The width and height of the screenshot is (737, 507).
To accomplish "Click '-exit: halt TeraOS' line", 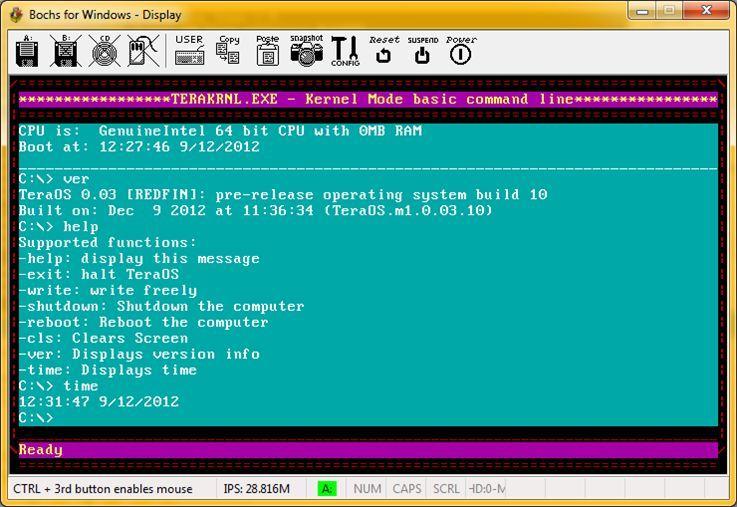I will point(99,274).
